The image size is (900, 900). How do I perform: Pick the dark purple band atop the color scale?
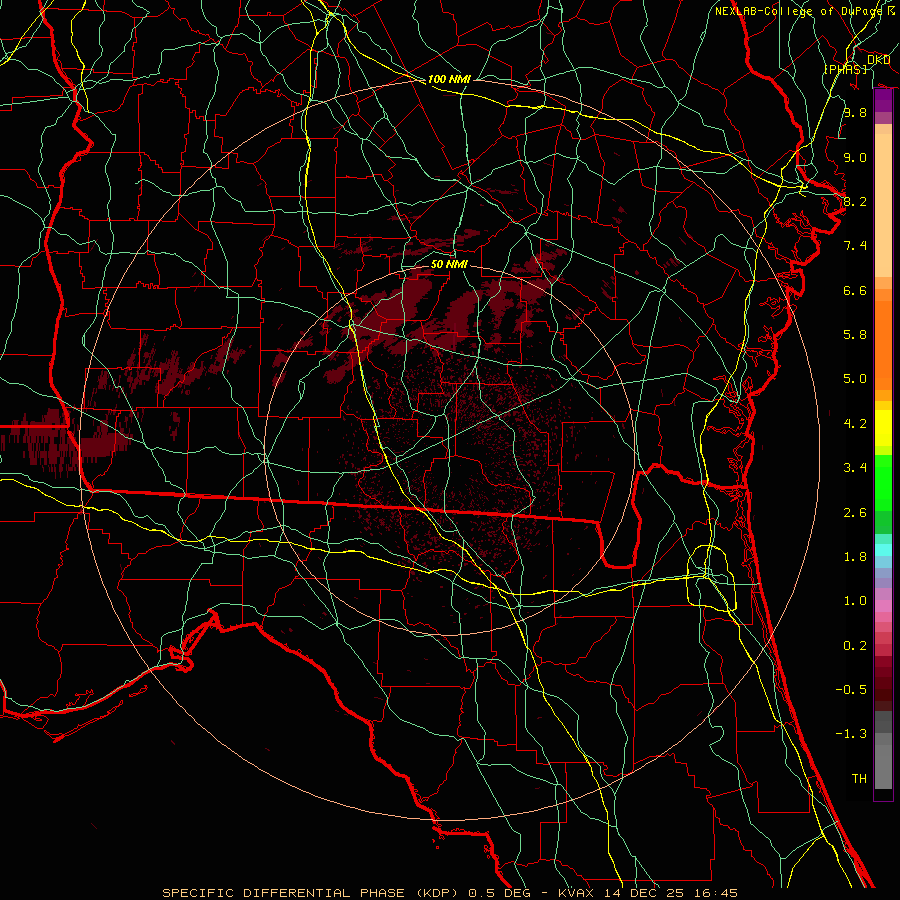(x=883, y=100)
